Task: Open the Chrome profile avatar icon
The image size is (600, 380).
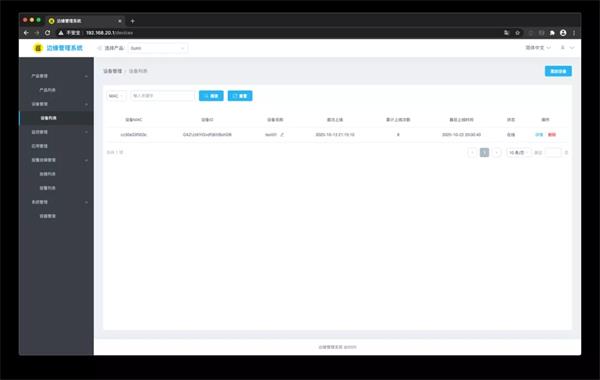Action: point(563,33)
